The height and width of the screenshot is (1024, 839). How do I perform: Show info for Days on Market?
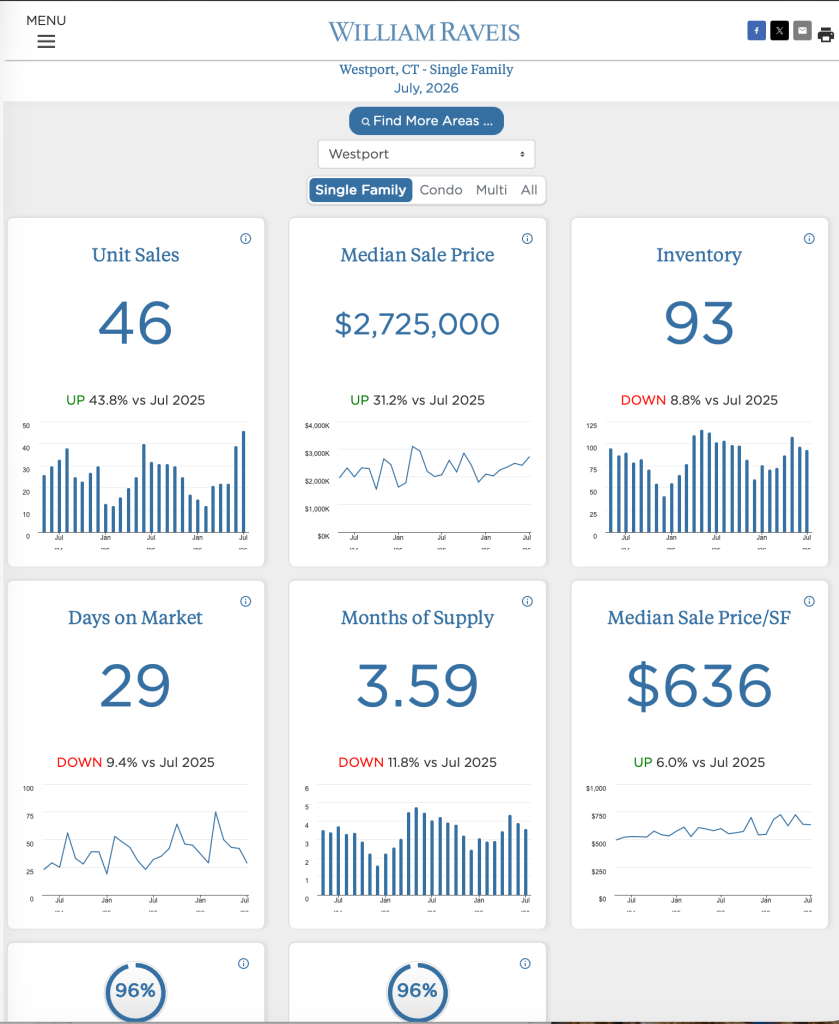(245, 601)
